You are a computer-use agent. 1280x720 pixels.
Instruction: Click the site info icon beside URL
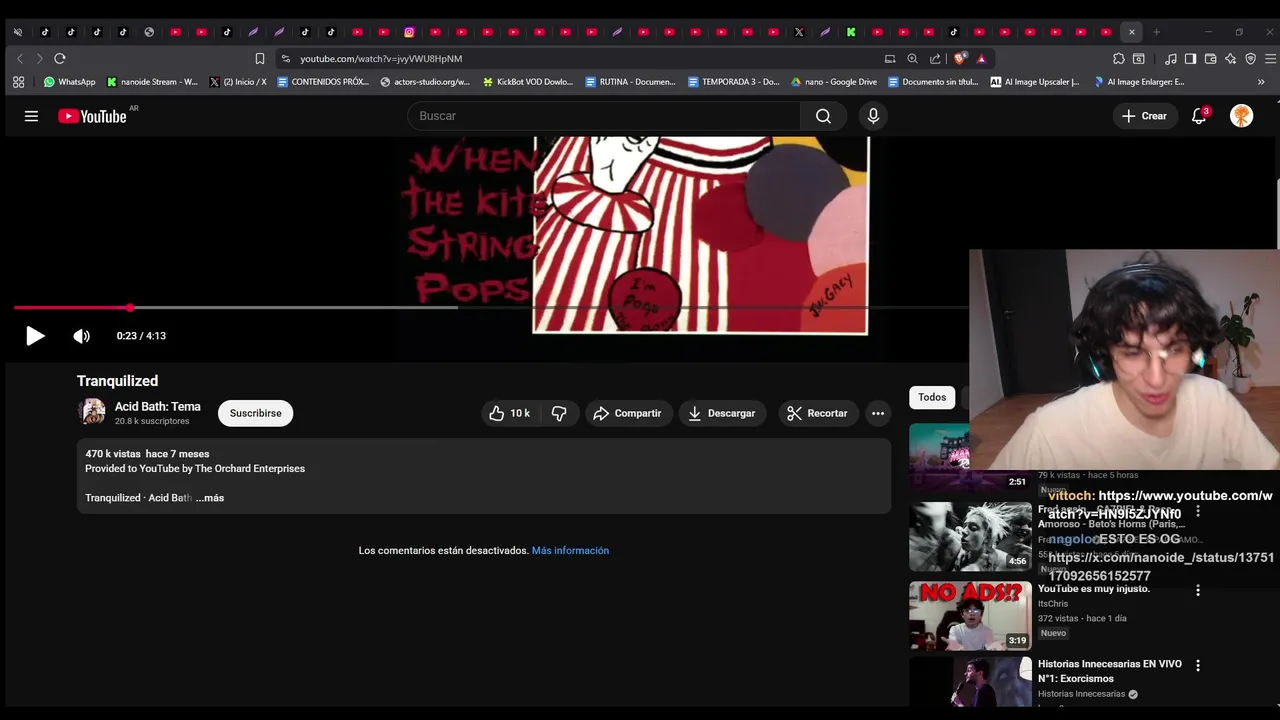(x=286, y=59)
